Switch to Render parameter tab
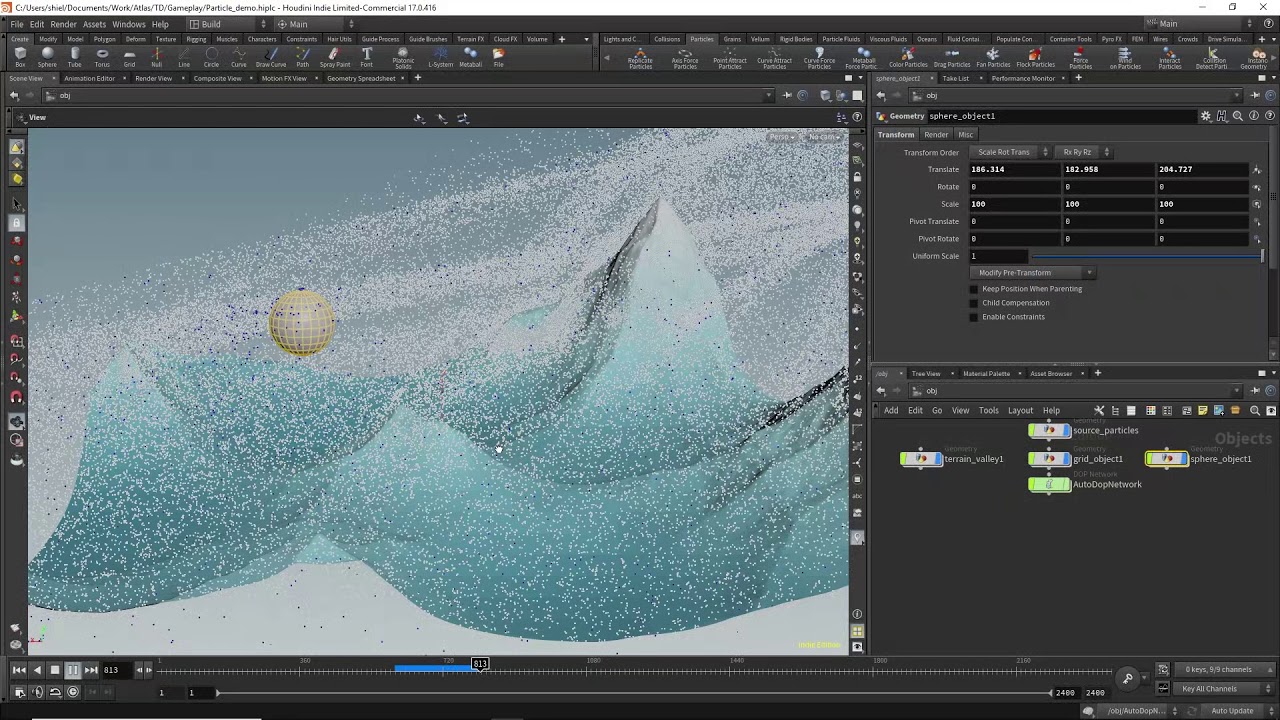This screenshot has height=720, width=1280. (x=936, y=135)
